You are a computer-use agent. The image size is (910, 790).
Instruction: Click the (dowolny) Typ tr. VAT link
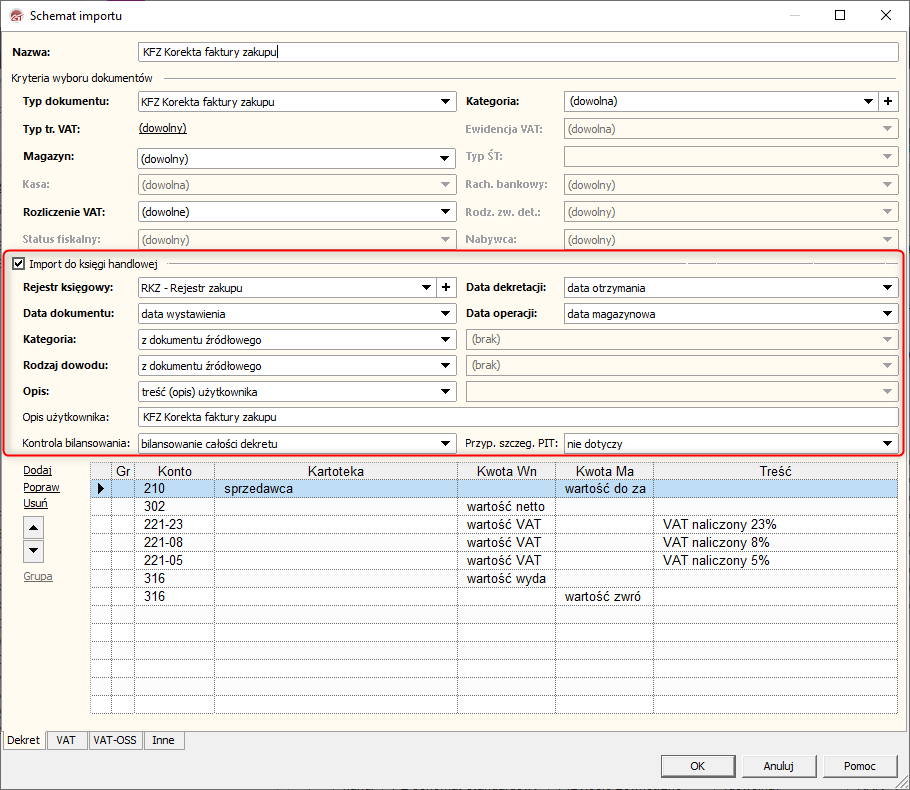[162, 128]
